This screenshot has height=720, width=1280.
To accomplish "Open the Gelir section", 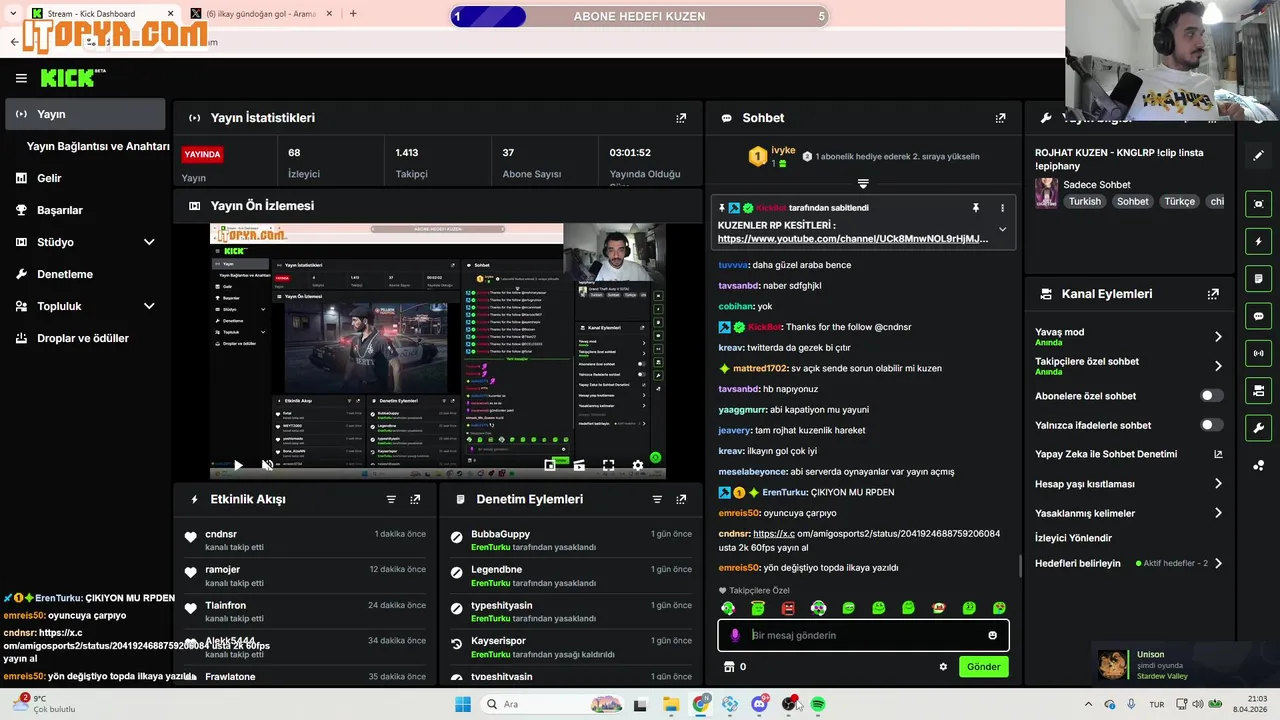I will [x=49, y=178].
